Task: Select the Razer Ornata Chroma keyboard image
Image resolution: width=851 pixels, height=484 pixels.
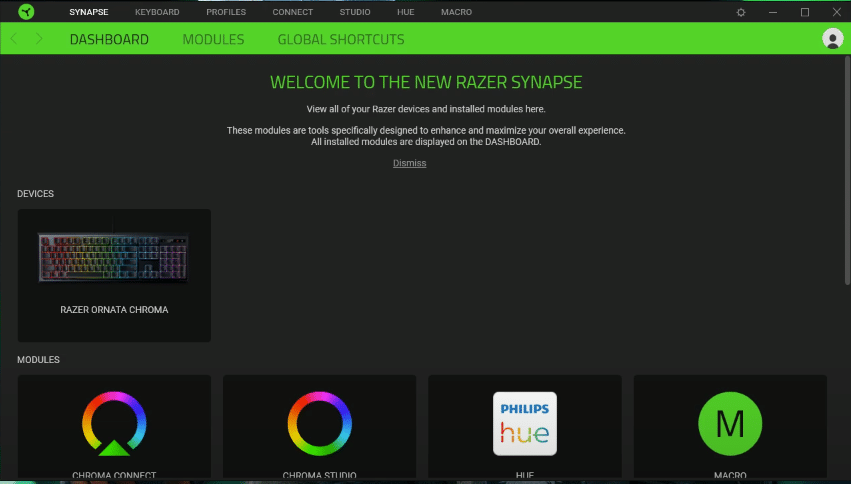Action: click(113, 258)
